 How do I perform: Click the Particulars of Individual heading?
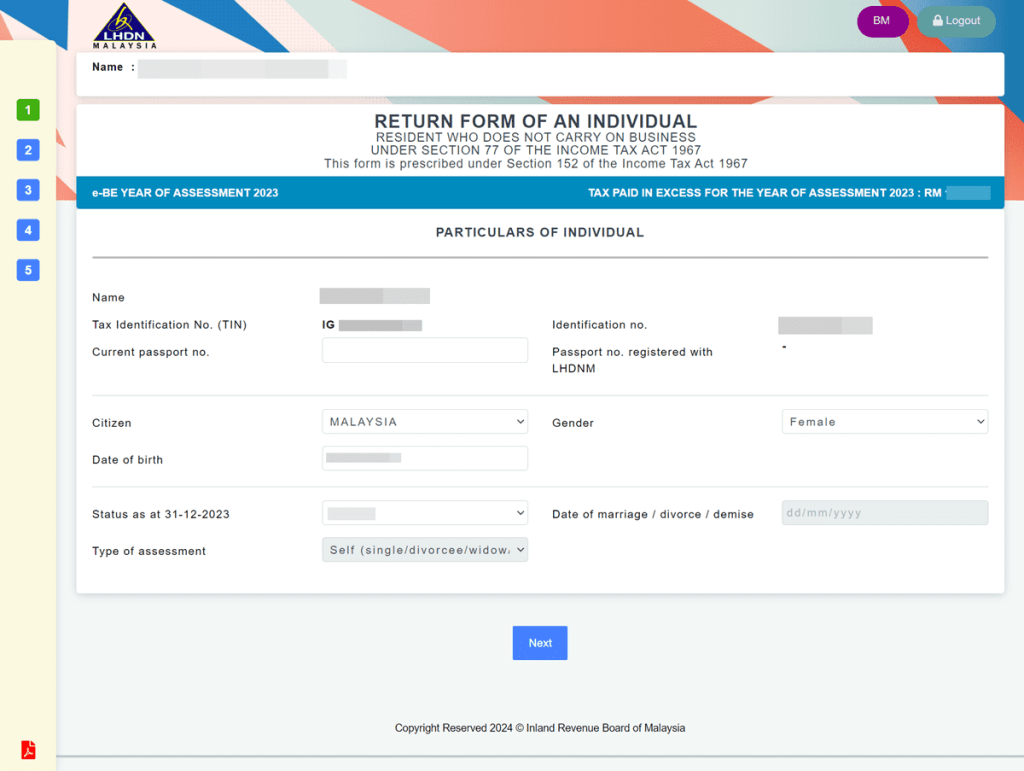click(539, 232)
